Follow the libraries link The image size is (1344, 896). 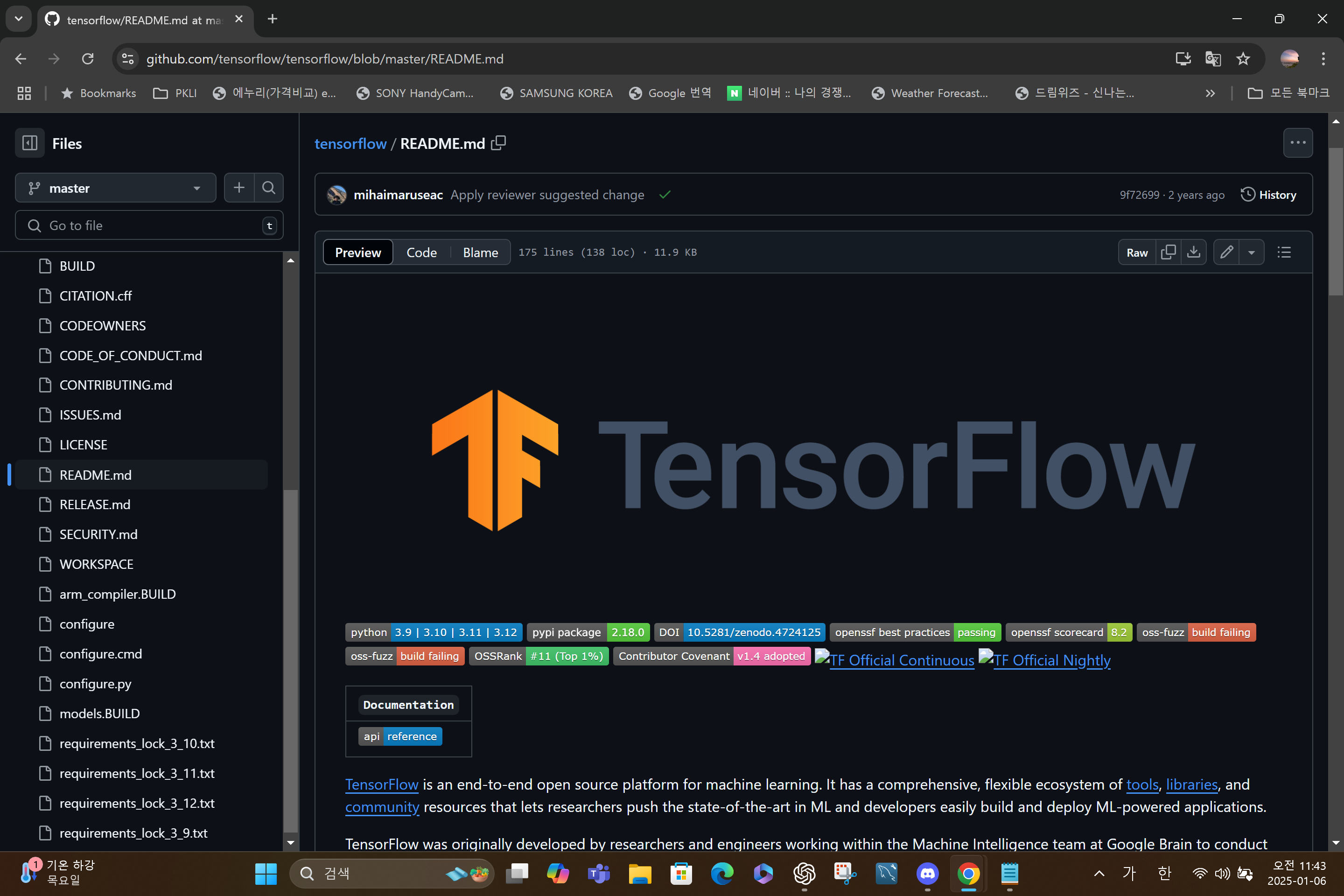[x=1191, y=784]
